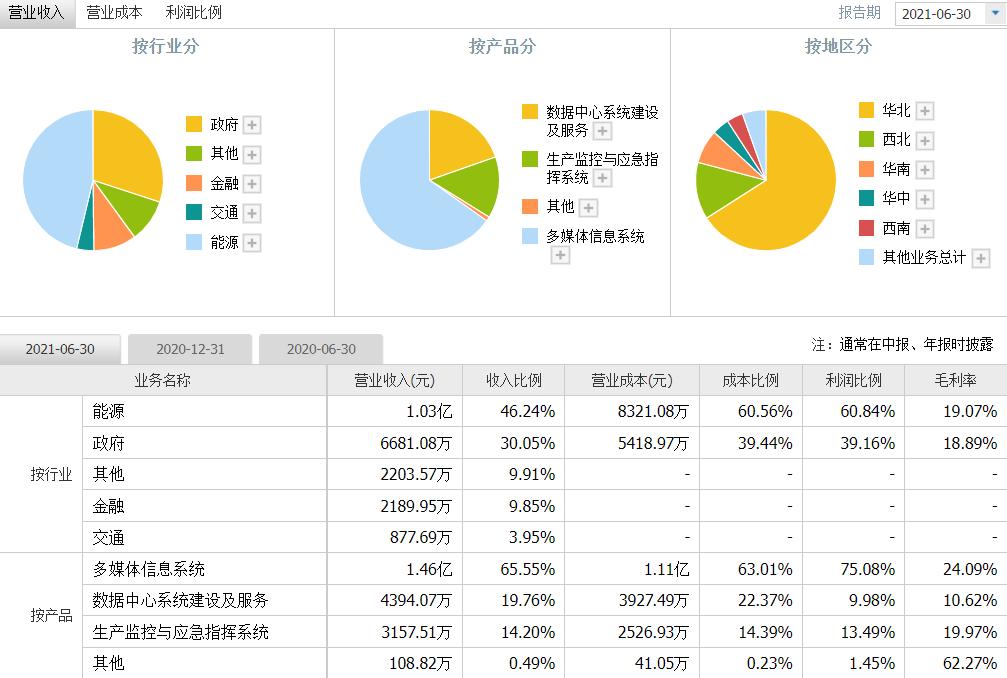Click the 能源 row name in table
The width and height of the screenshot is (1007, 678).
point(108,412)
